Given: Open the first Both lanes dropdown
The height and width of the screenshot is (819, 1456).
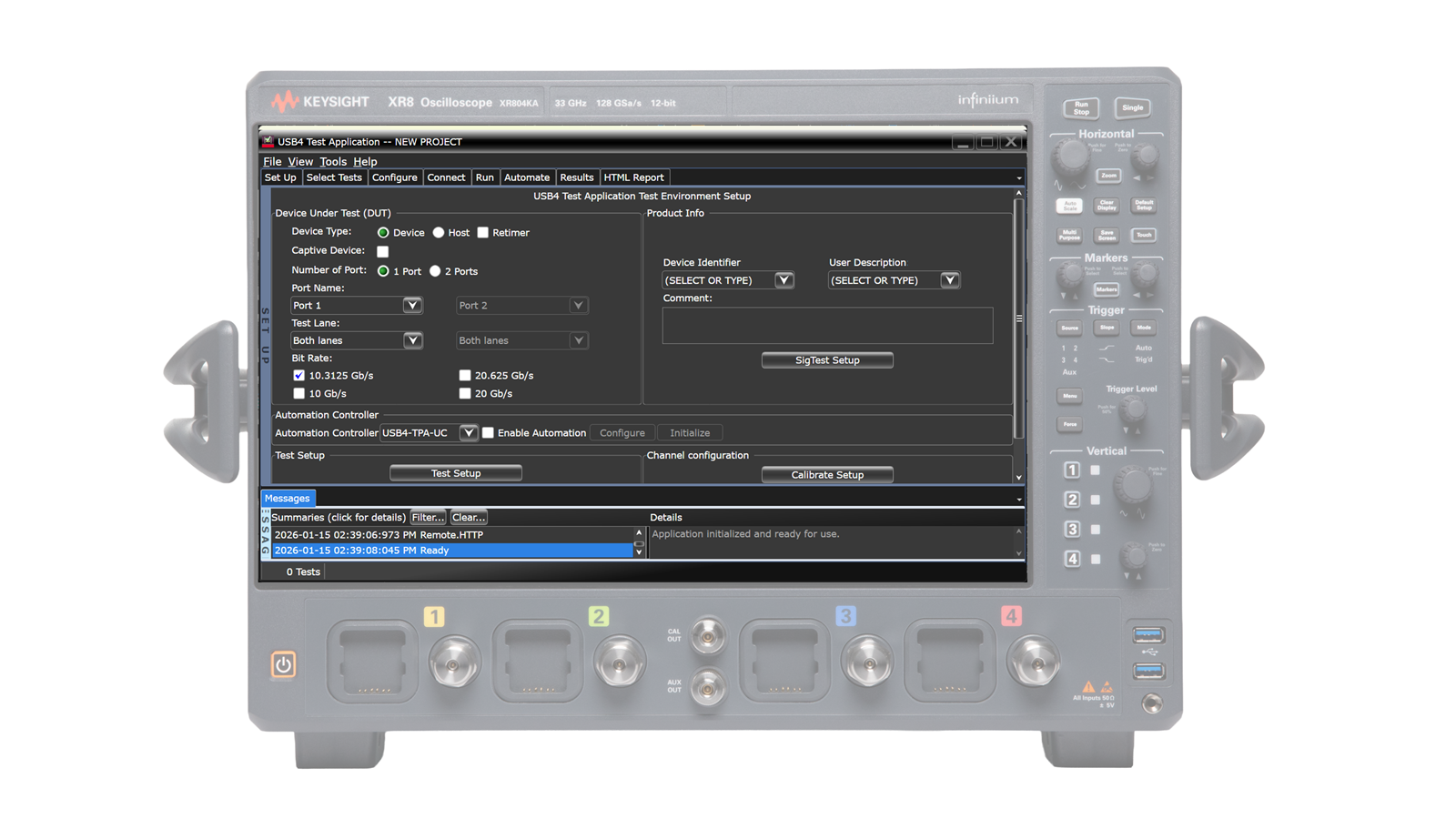Looking at the screenshot, I should tap(412, 340).
